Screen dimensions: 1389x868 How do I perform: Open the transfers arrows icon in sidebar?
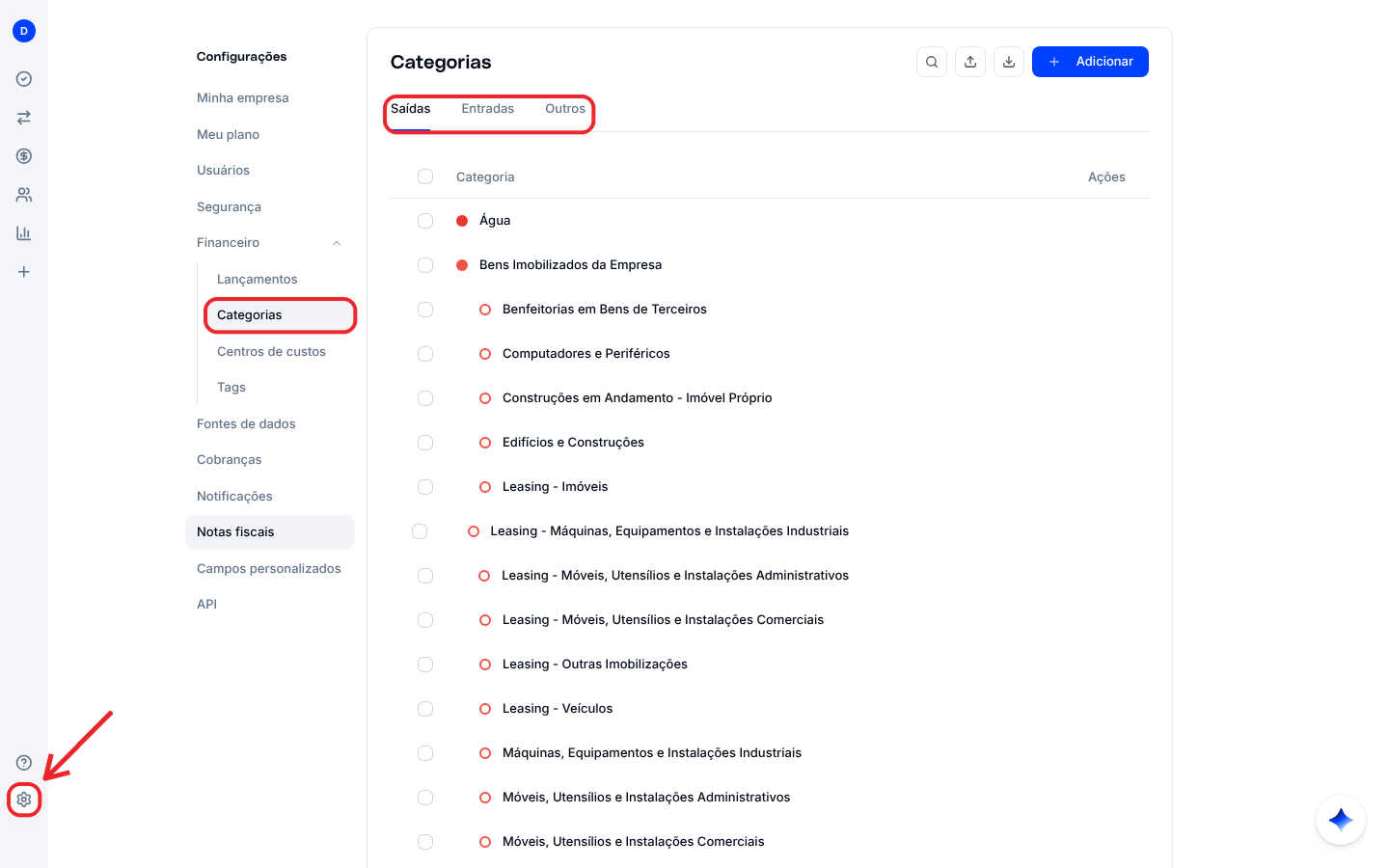[24, 118]
